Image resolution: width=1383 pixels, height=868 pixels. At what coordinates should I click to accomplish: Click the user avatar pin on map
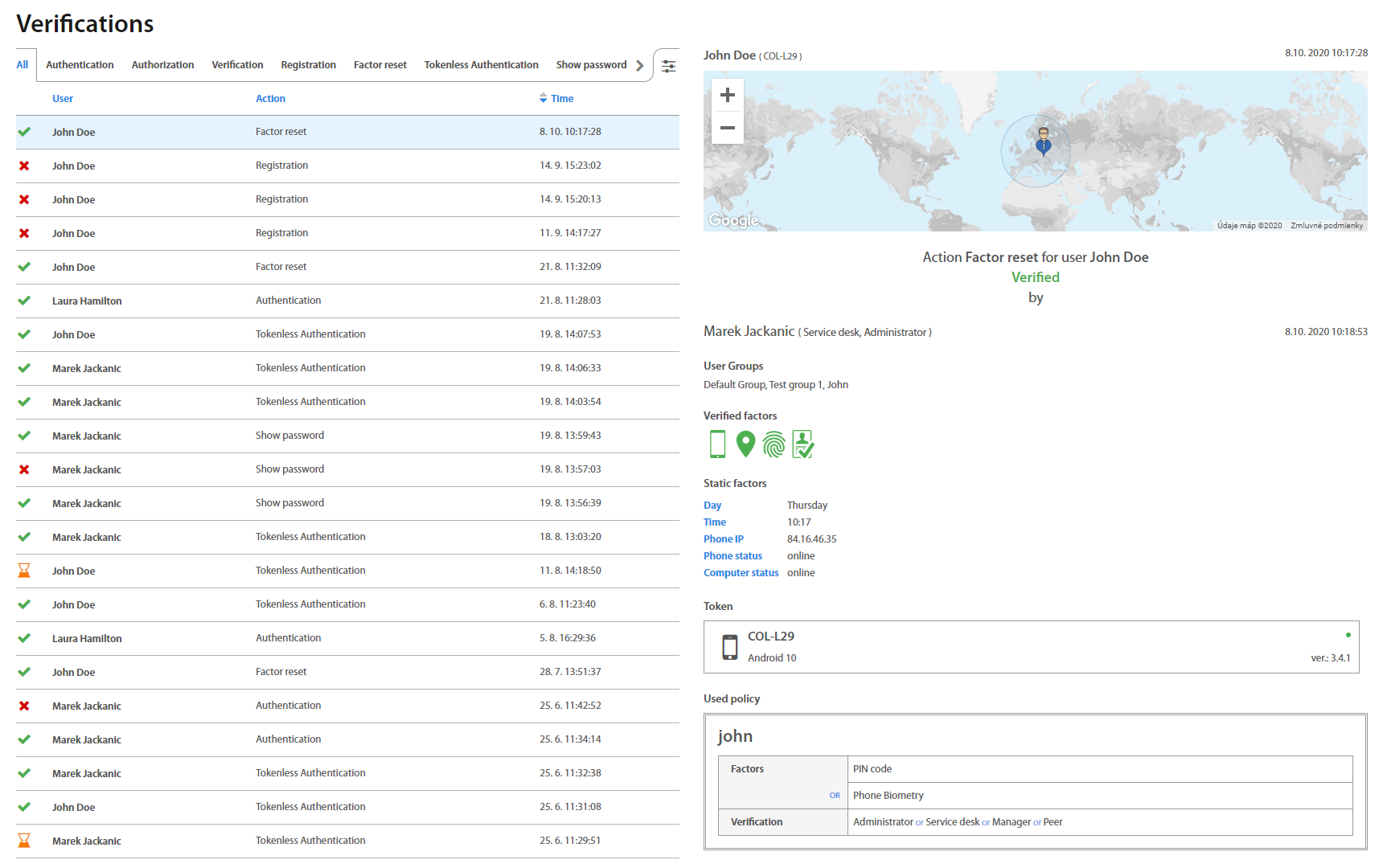point(1043,140)
